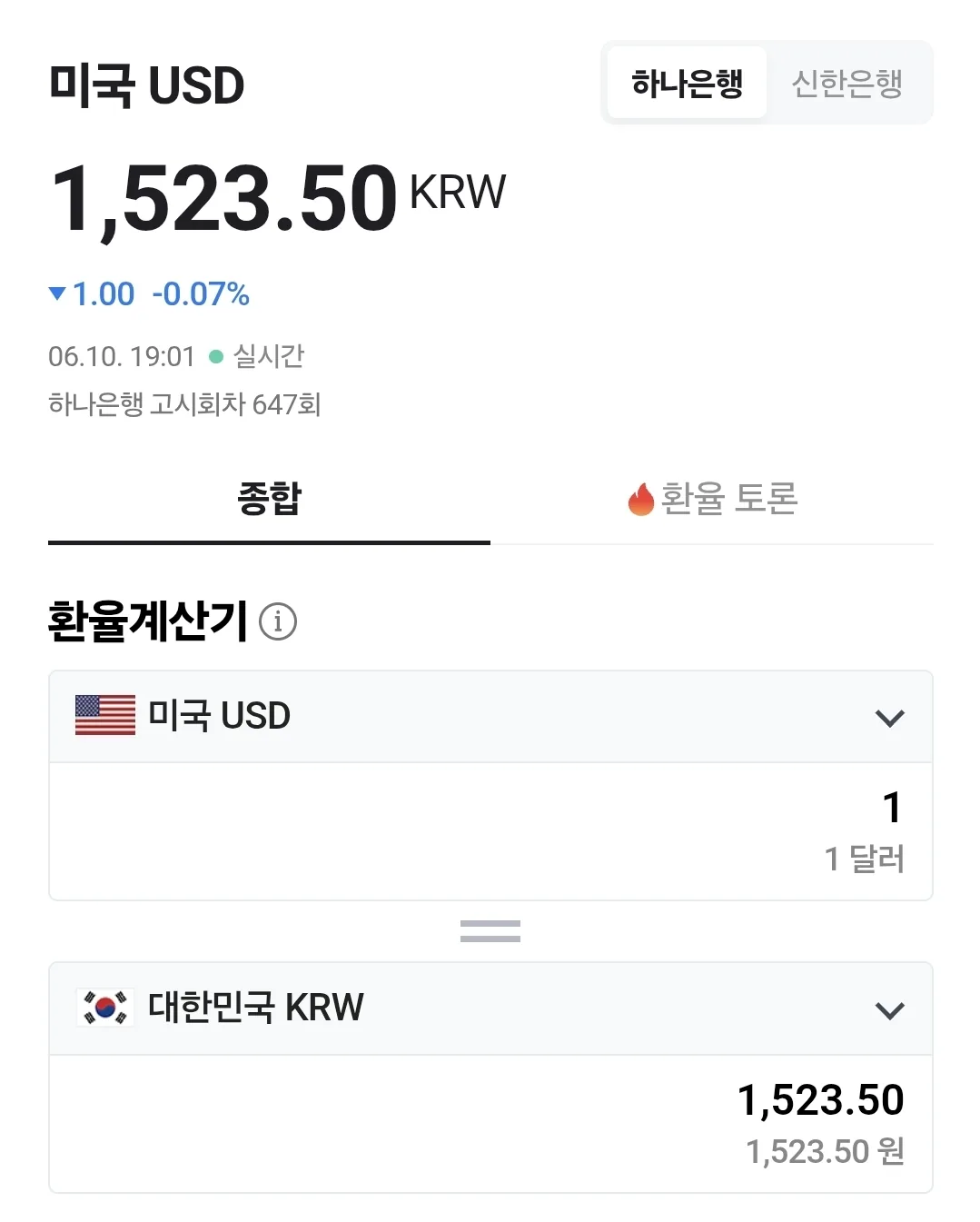Expand the 대한민국 KRW currency dropdown chevron

[890, 1010]
